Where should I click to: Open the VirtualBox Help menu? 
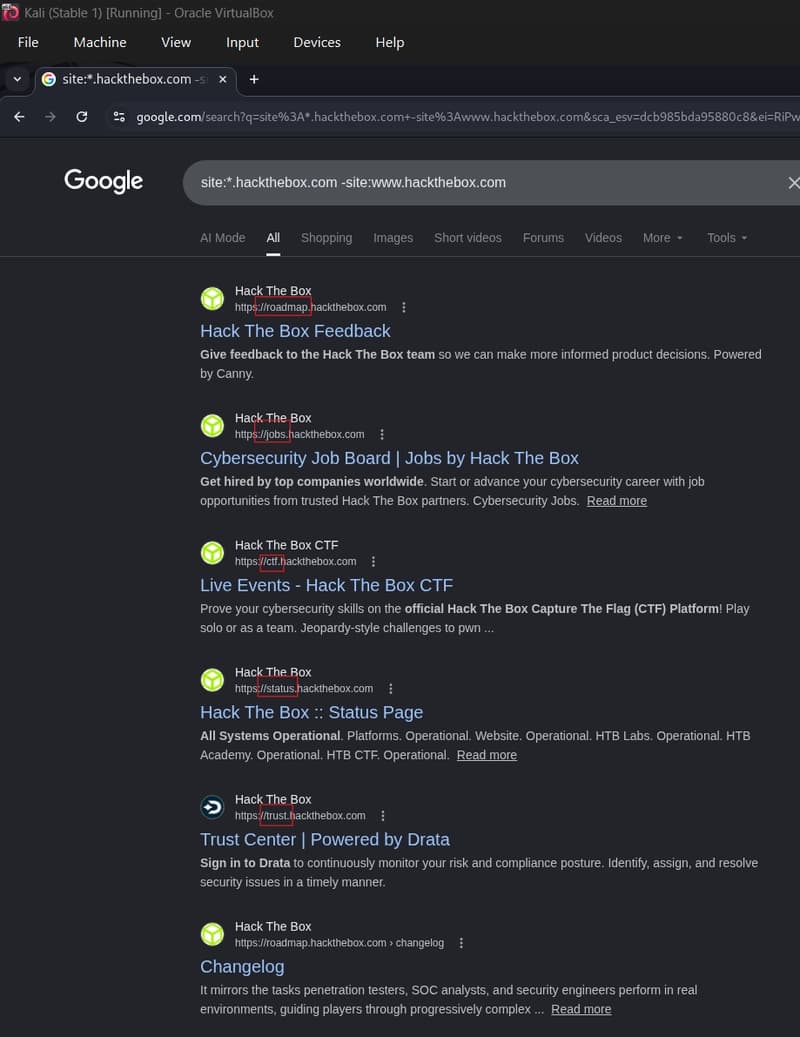point(389,42)
